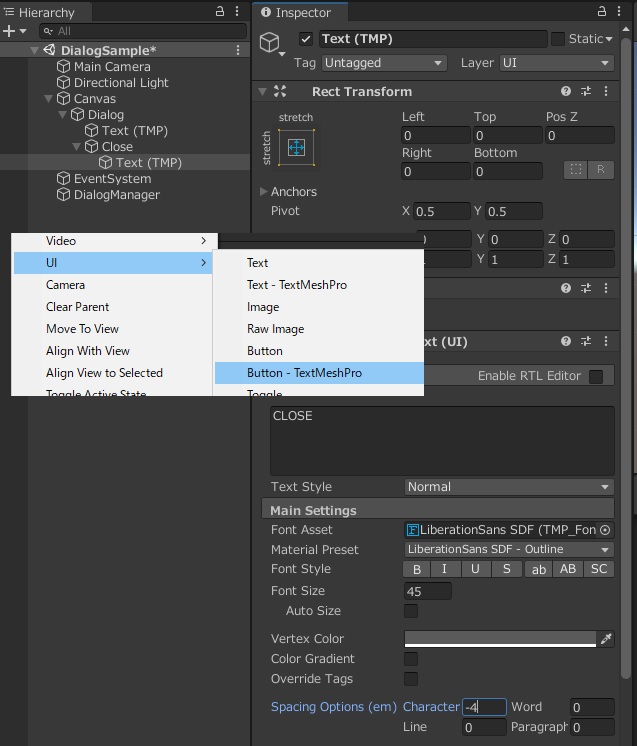Expand the Anchors foldout
The width and height of the screenshot is (637, 746).
(x=263, y=192)
